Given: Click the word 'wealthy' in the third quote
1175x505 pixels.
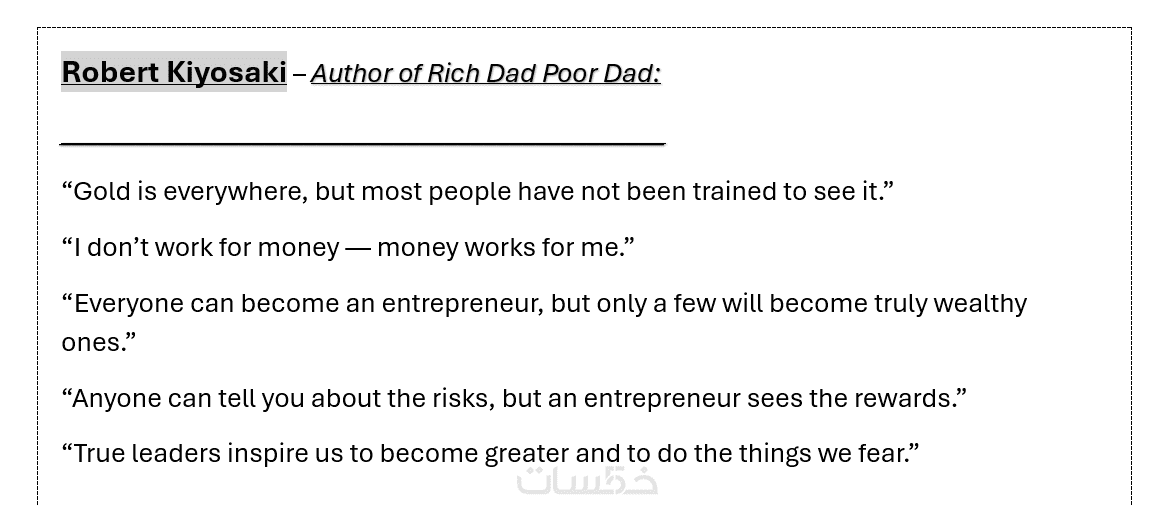Looking at the screenshot, I should pos(981,303).
